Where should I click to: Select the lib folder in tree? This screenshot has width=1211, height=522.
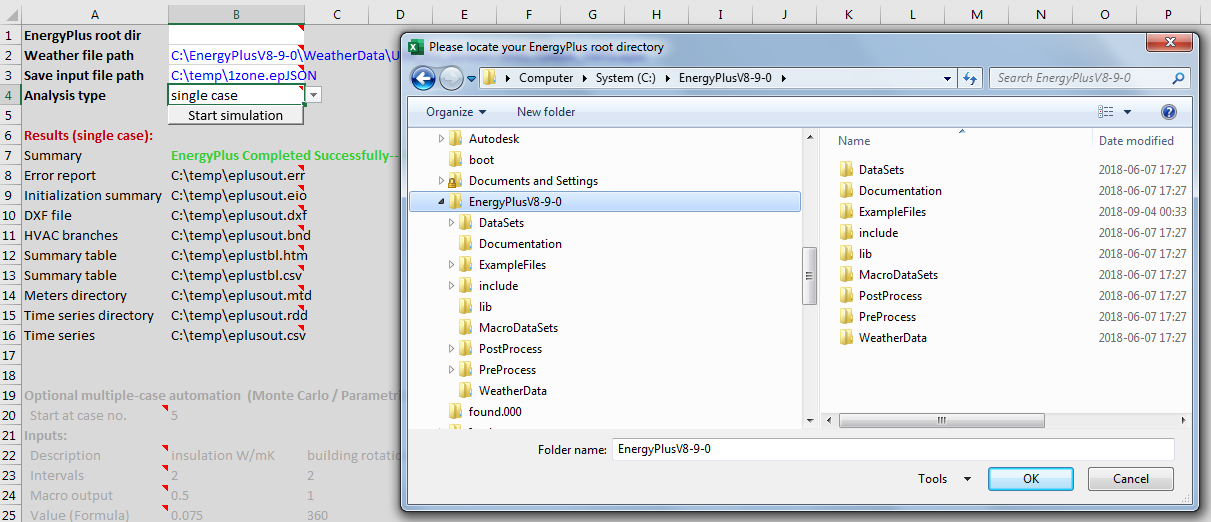[x=485, y=307]
